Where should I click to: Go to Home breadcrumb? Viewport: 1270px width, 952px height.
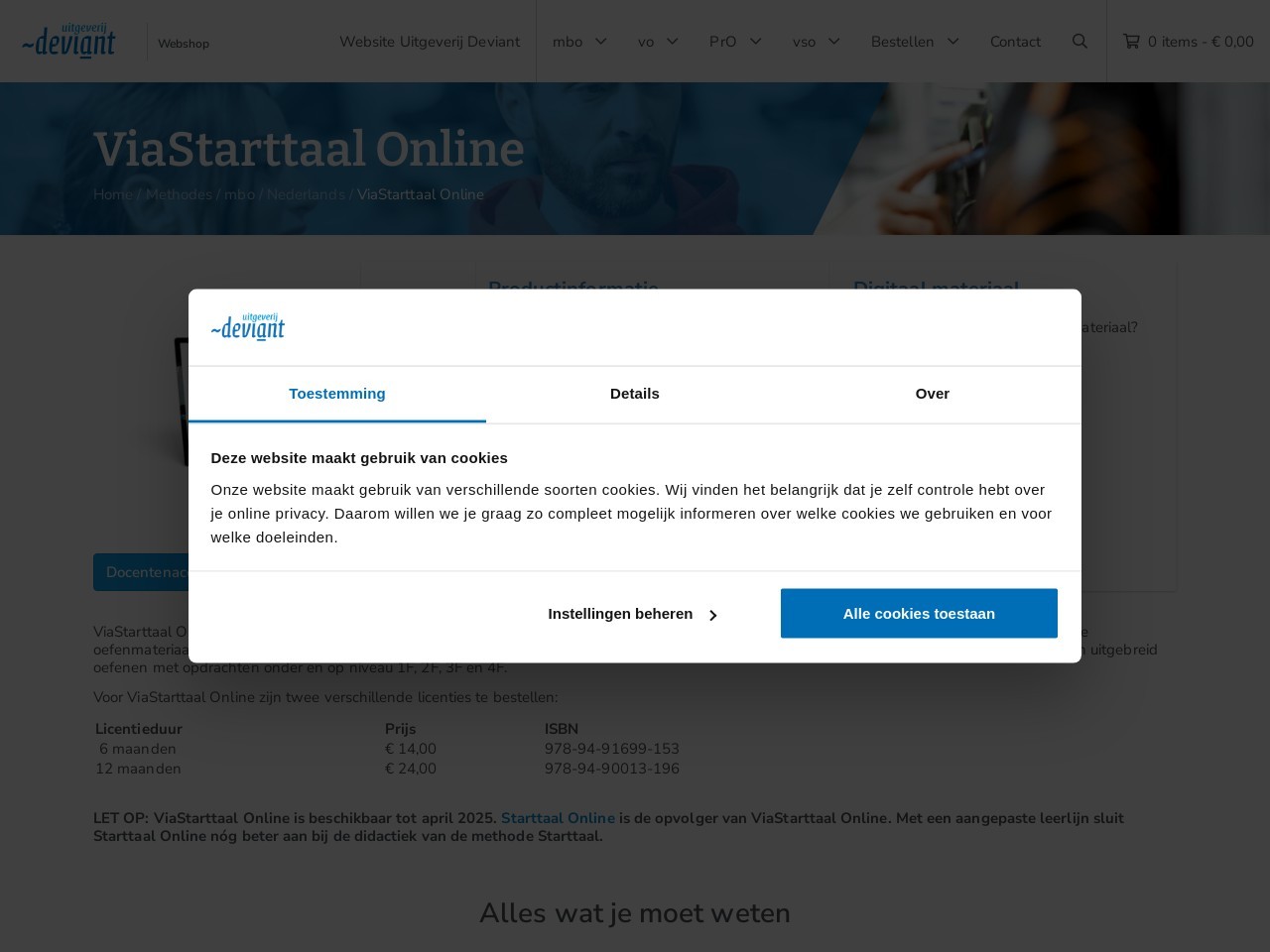[x=112, y=194]
